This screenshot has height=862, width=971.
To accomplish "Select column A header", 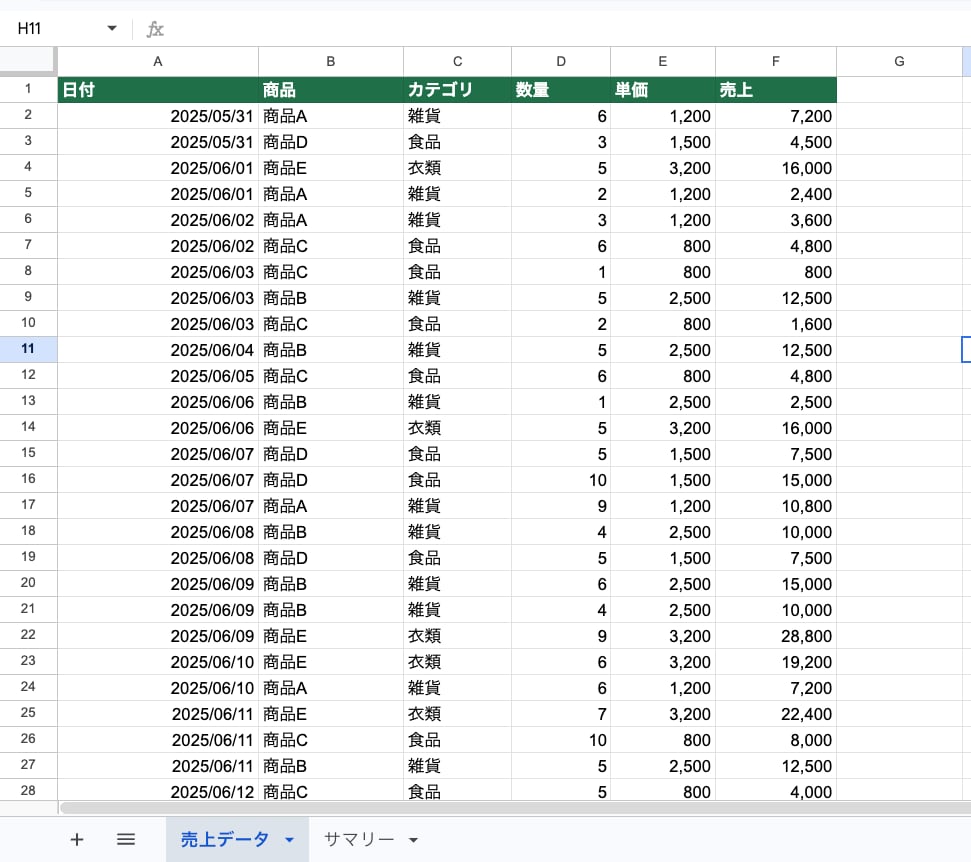I will click(x=158, y=61).
